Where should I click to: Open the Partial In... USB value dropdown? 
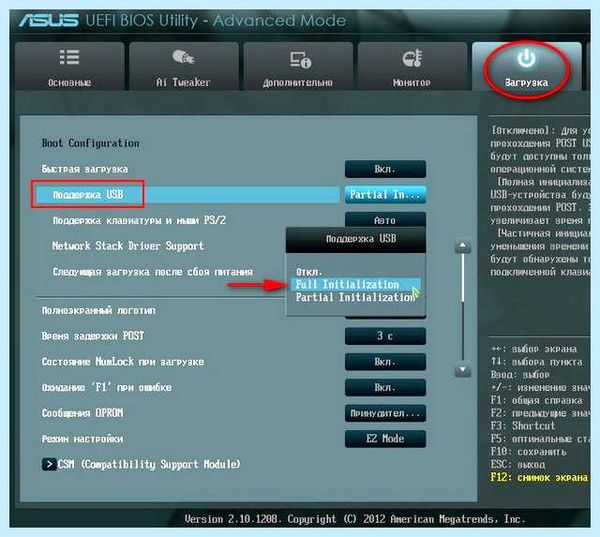pos(385,195)
